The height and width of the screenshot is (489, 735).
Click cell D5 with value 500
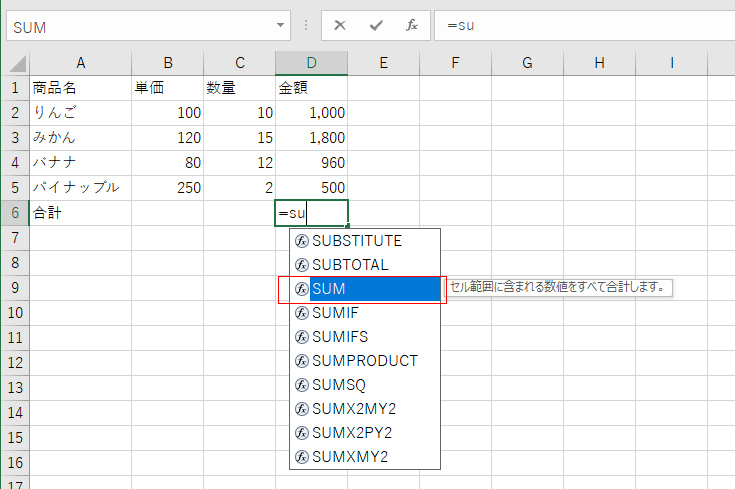[312, 188]
